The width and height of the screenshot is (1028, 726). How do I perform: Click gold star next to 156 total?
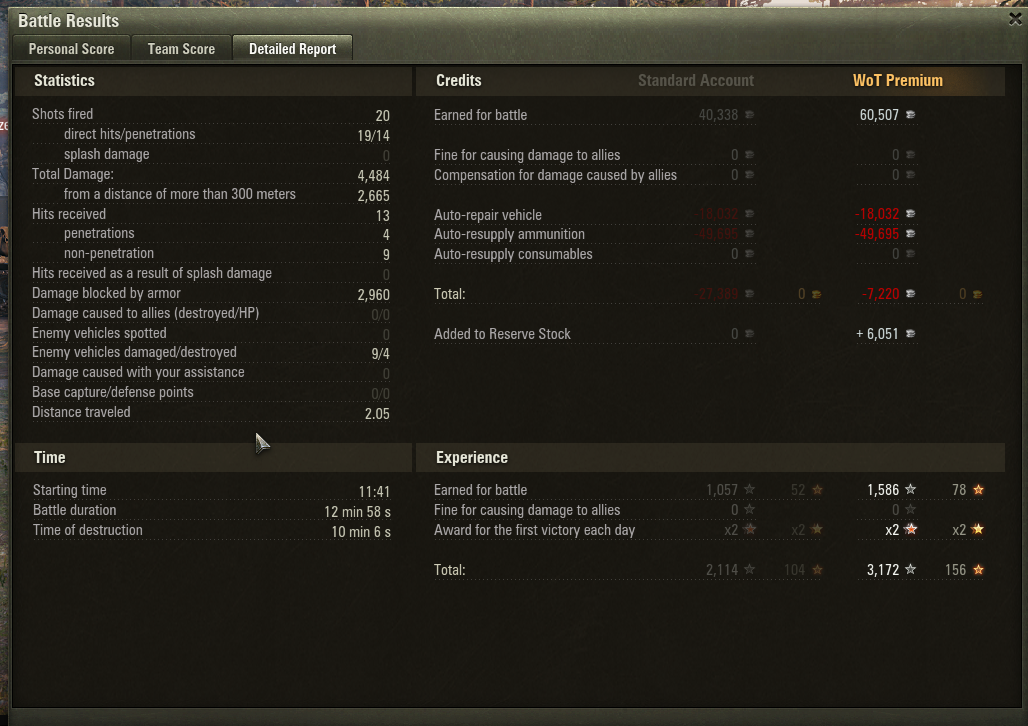(978, 569)
